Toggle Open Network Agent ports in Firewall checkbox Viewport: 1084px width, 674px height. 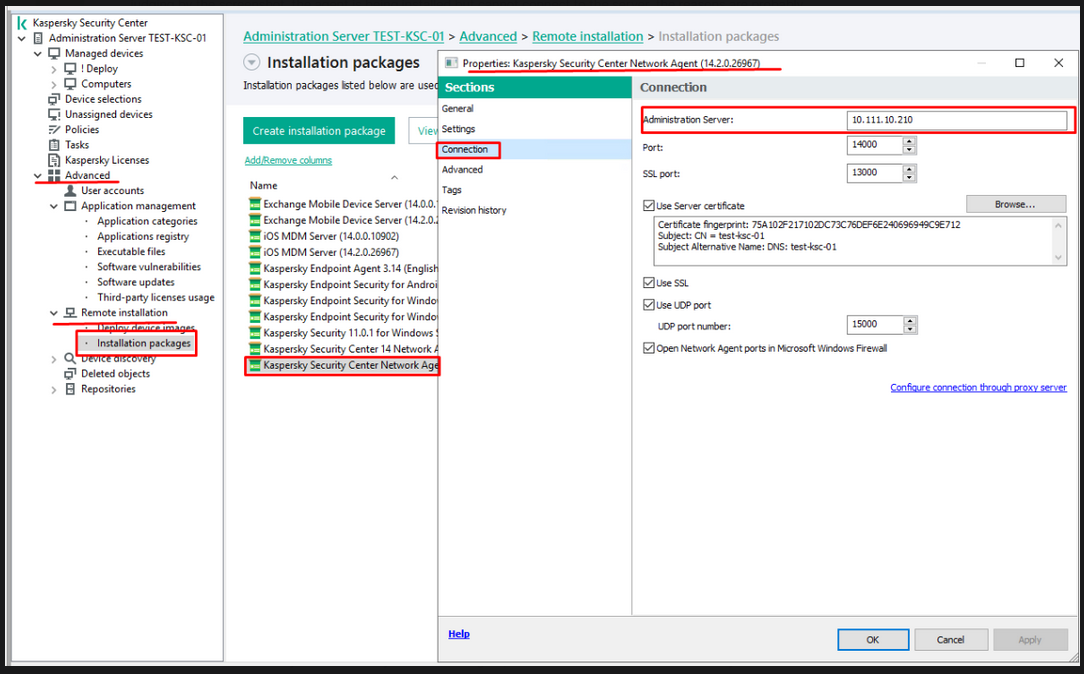[648, 348]
